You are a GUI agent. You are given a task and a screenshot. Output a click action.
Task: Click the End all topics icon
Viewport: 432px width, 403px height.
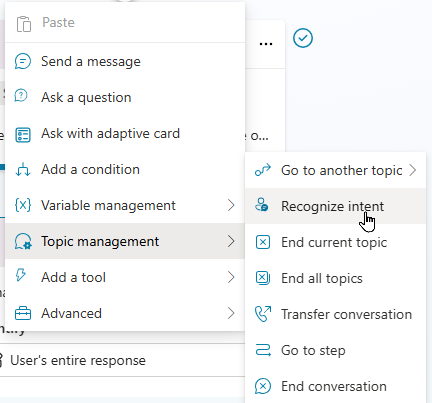click(263, 278)
